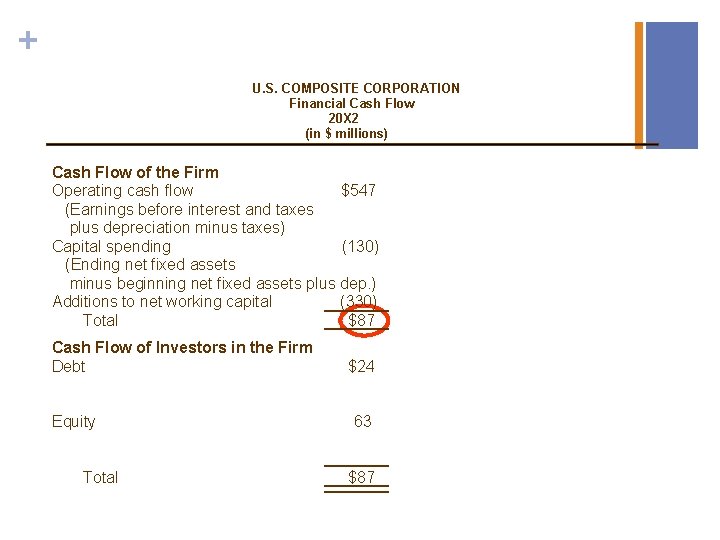Screen dimensions: 720x540
Task: Click the Debt row label
Action: tap(69, 366)
